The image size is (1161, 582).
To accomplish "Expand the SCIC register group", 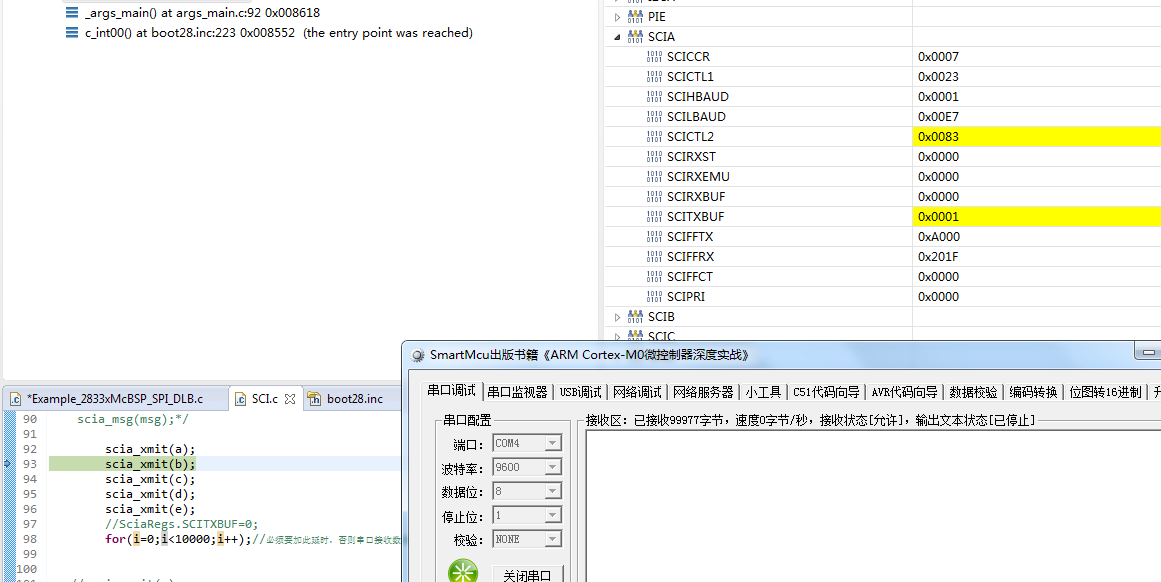I will (618, 336).
